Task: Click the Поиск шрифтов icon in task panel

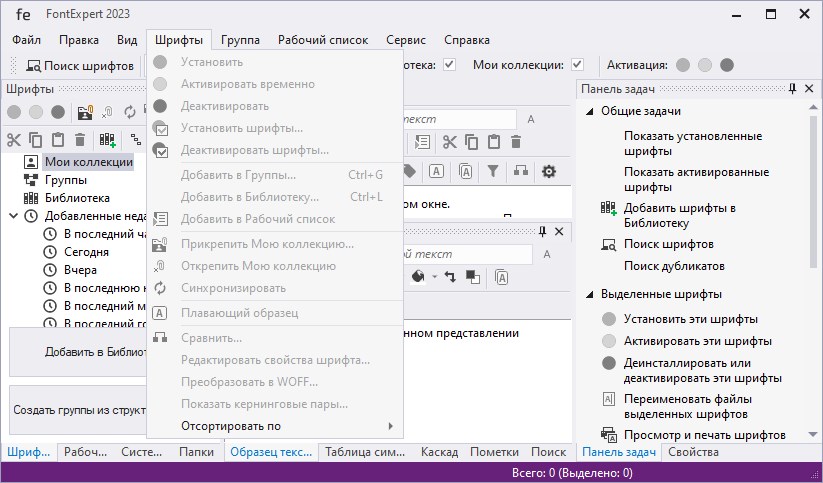Action: coord(608,245)
